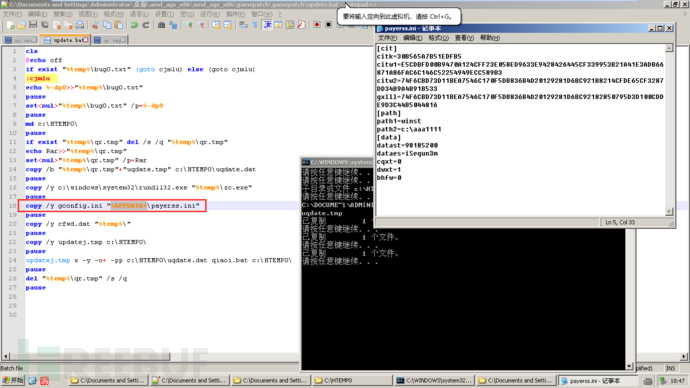
Task: Click the Stop Recording macro icon
Action: 328,25
